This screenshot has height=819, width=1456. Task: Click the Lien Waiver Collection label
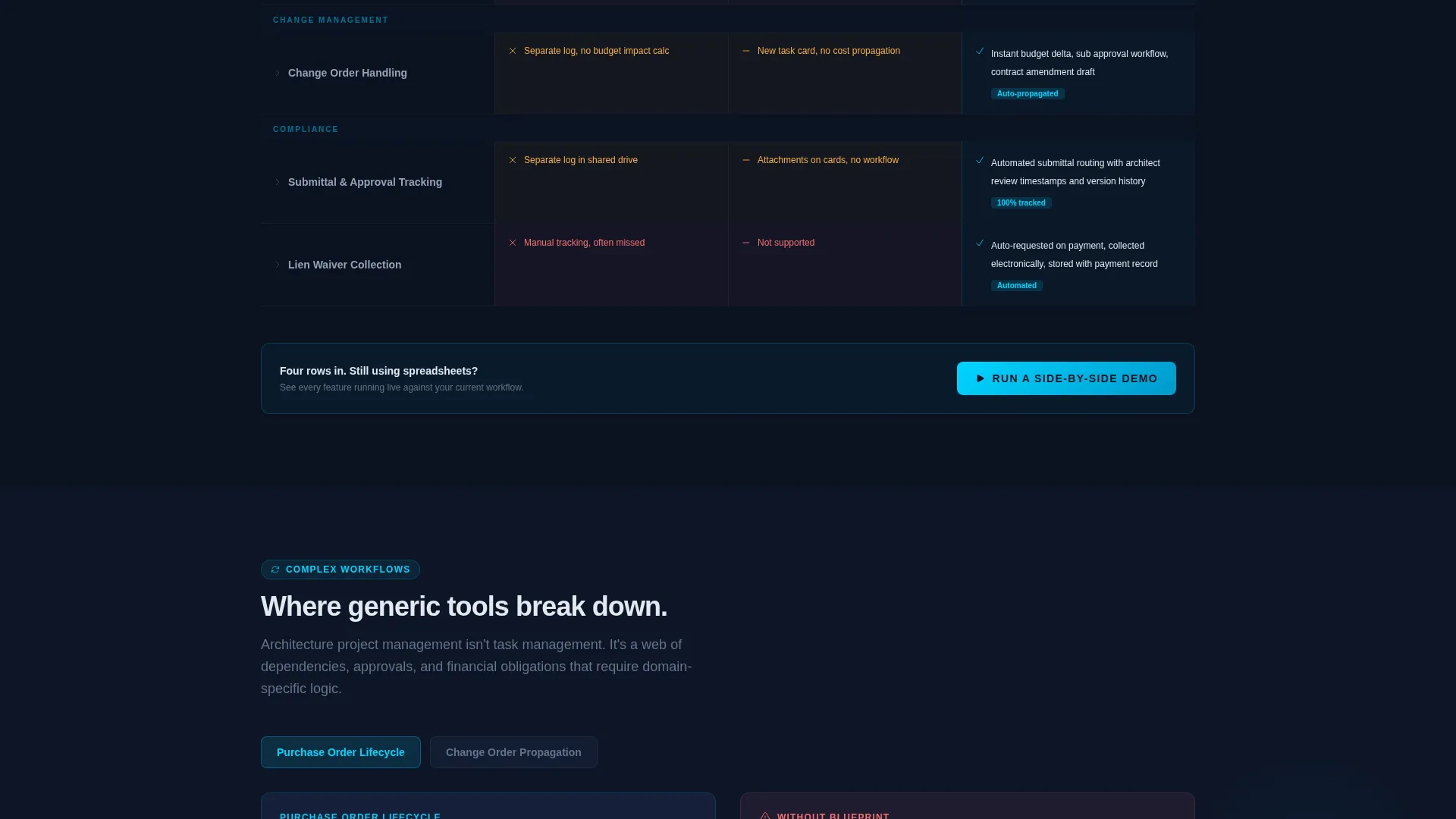pyautogui.click(x=344, y=265)
